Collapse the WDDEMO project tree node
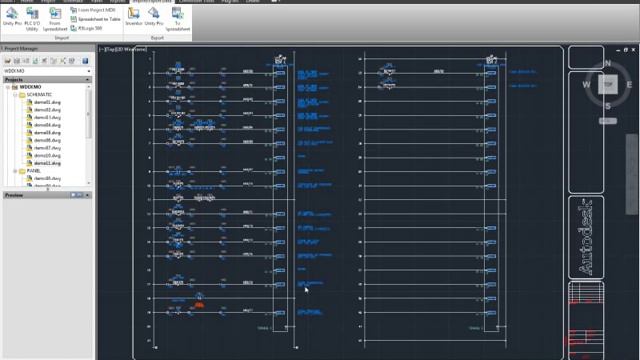 (8, 87)
